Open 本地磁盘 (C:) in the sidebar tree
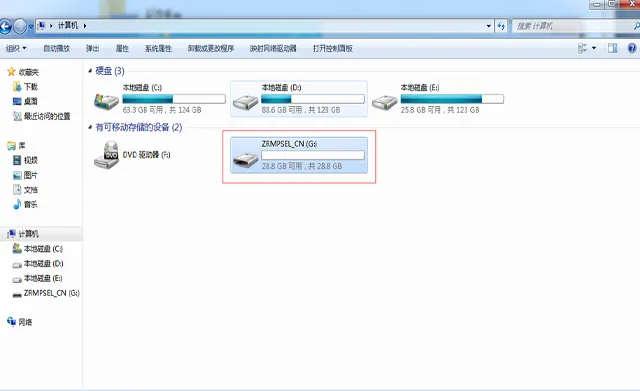Image resolution: width=640 pixels, height=391 pixels. pyautogui.click(x=38, y=249)
